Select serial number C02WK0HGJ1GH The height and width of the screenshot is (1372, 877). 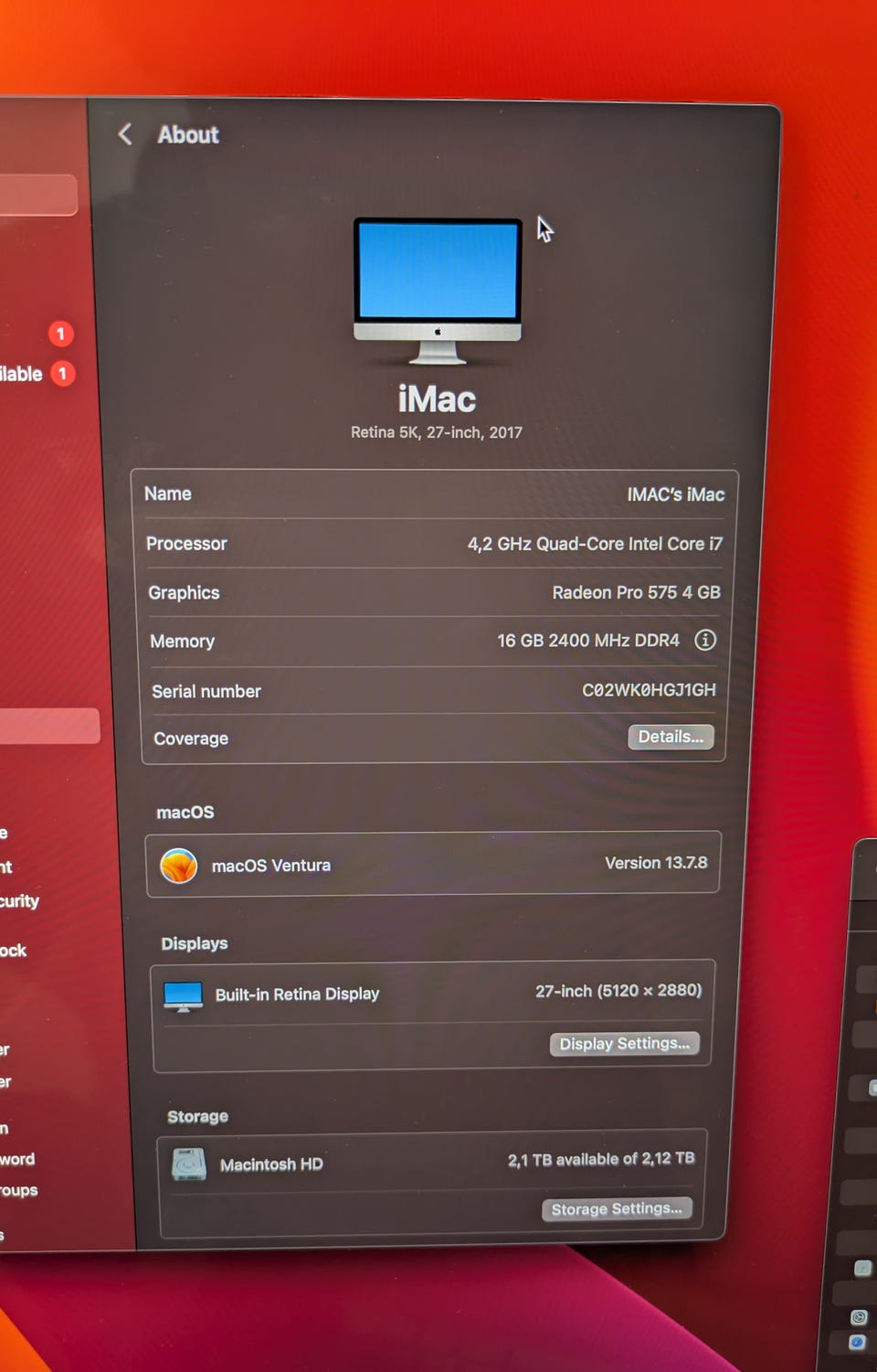pos(650,690)
